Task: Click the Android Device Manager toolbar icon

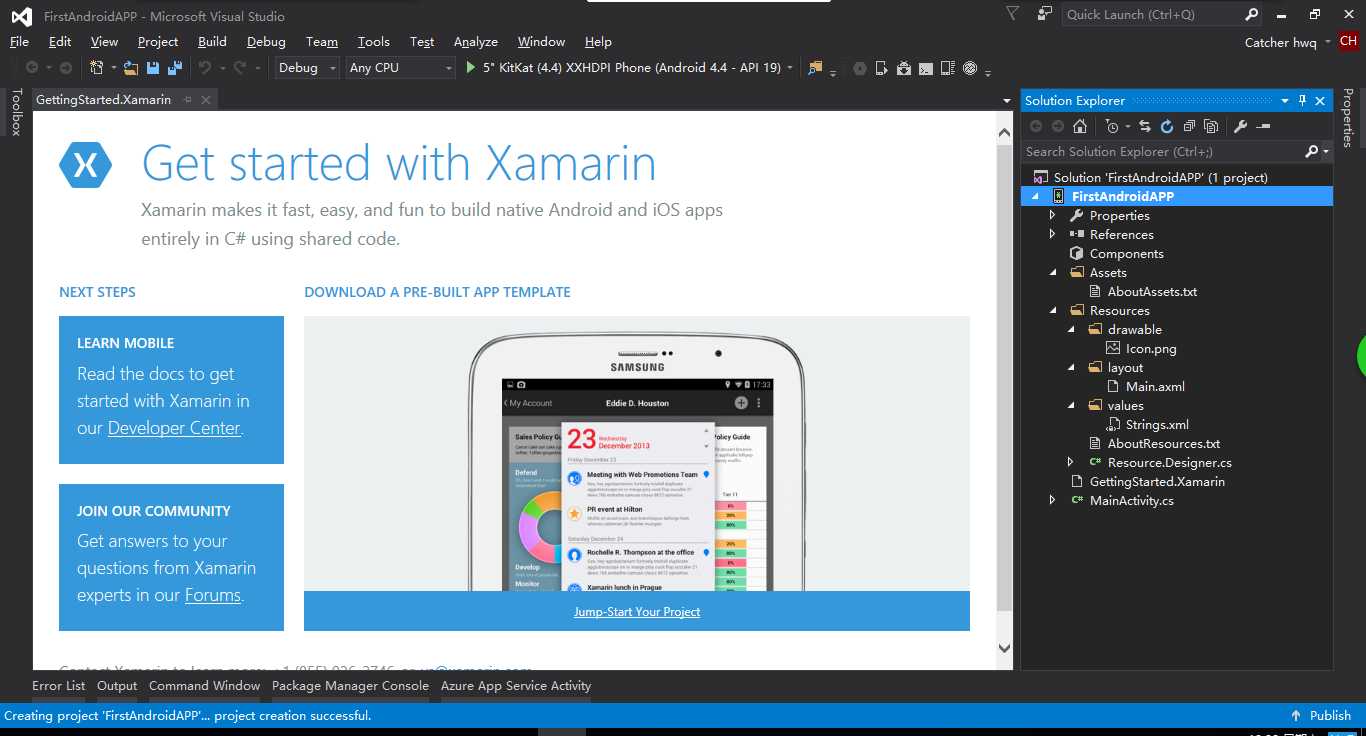Action: (882, 68)
